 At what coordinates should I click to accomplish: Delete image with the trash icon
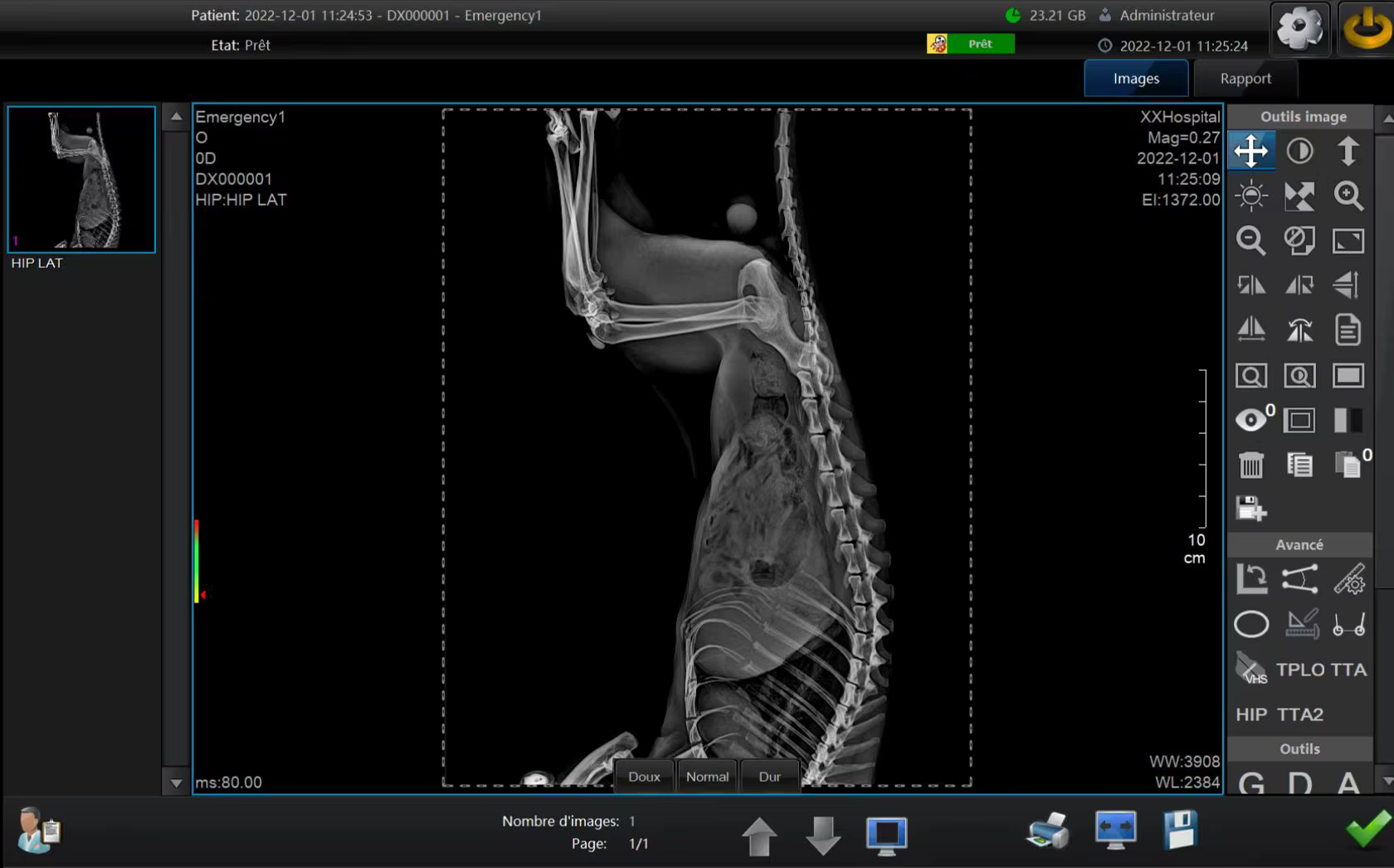tap(1250, 465)
